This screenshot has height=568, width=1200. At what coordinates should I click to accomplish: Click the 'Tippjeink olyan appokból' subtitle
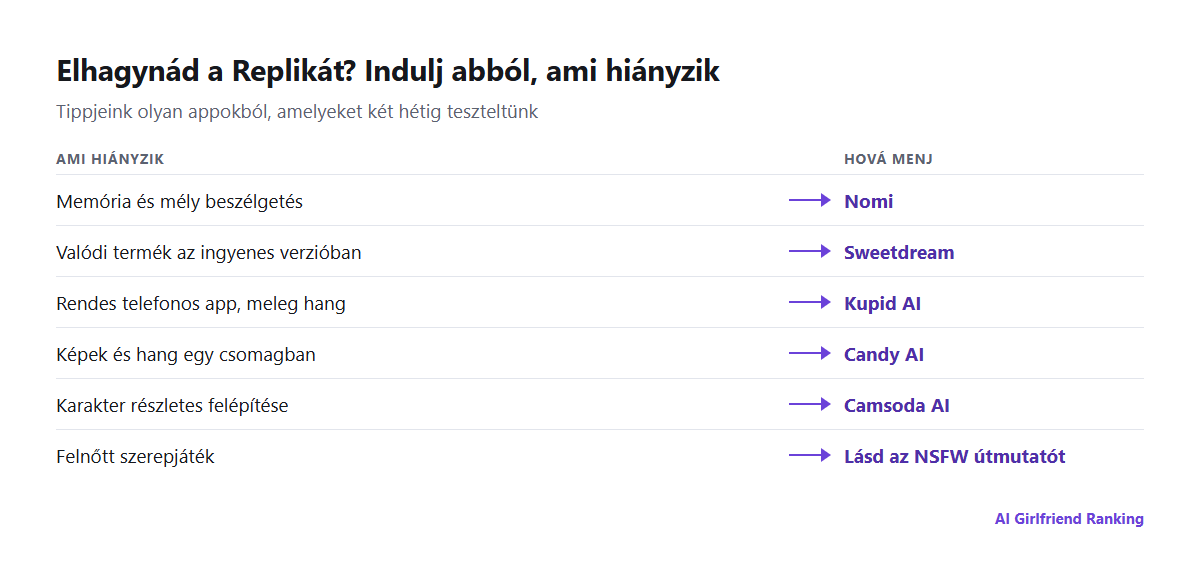pos(297,112)
